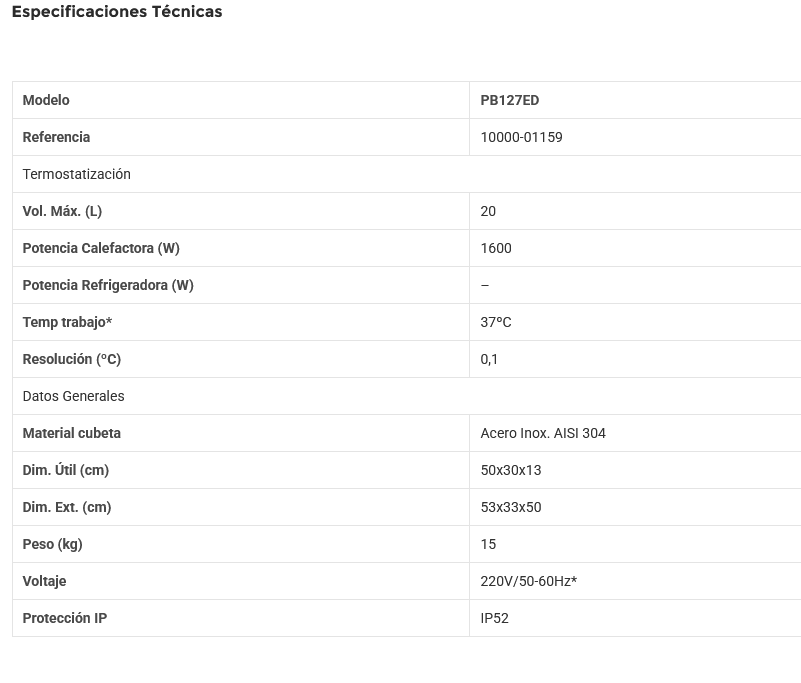Viewport: 801px width, 683px height.
Task: Click the Vol. Máx. (L) label
Action: pos(62,211)
